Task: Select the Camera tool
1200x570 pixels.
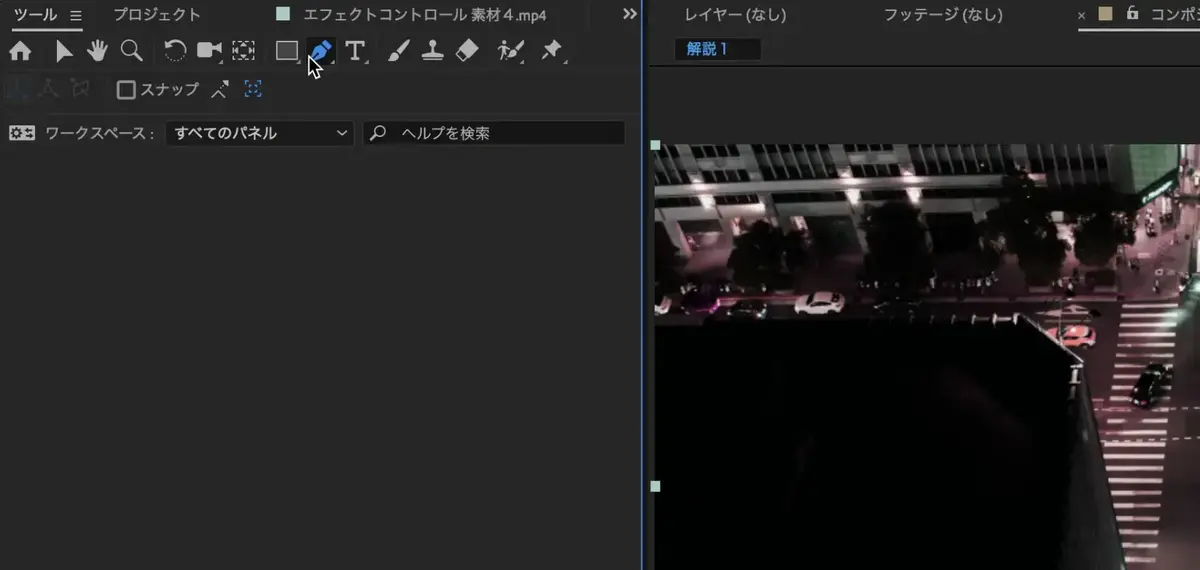Action: [209, 51]
